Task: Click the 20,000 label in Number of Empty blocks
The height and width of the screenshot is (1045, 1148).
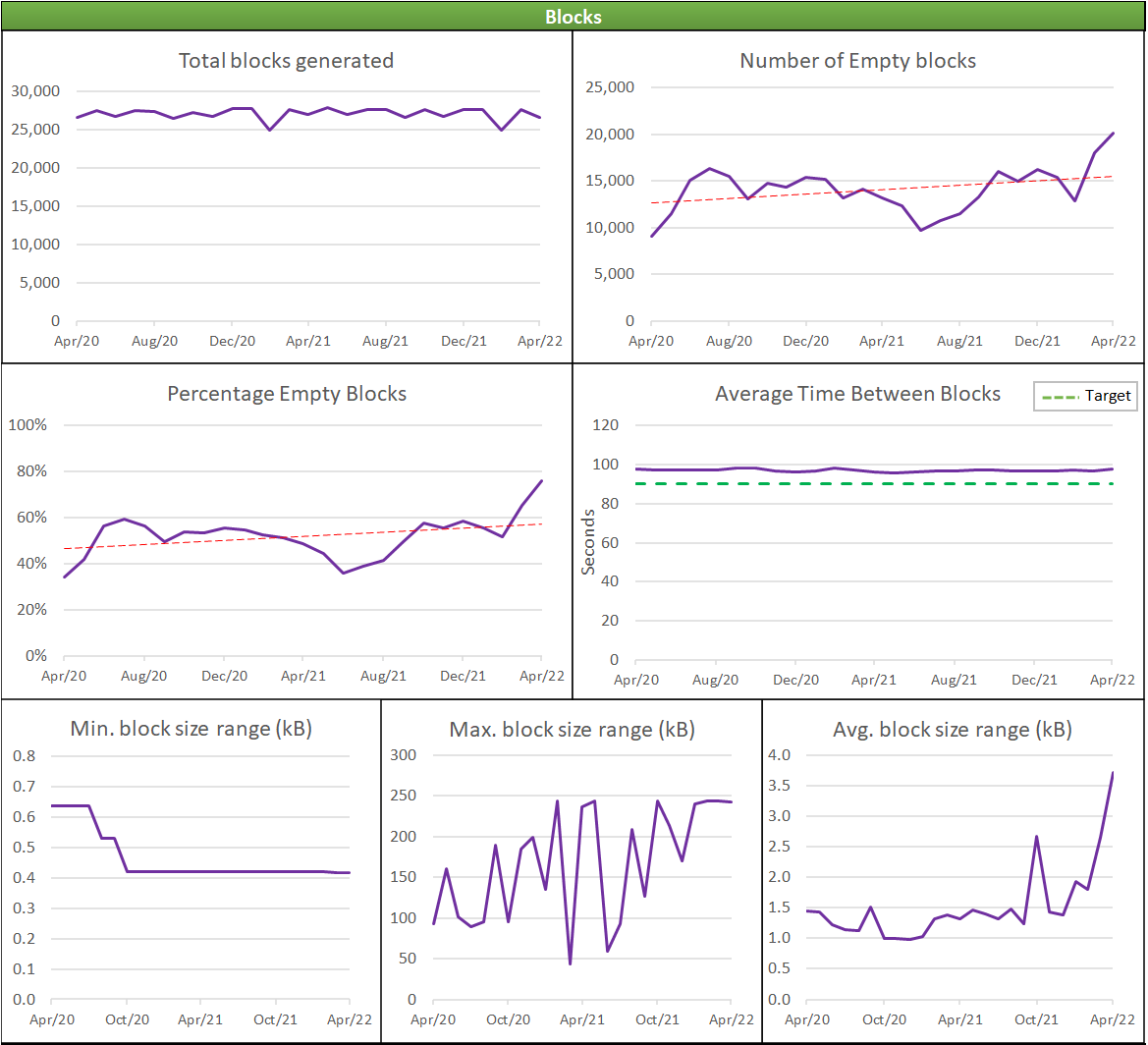Action: coord(610,134)
